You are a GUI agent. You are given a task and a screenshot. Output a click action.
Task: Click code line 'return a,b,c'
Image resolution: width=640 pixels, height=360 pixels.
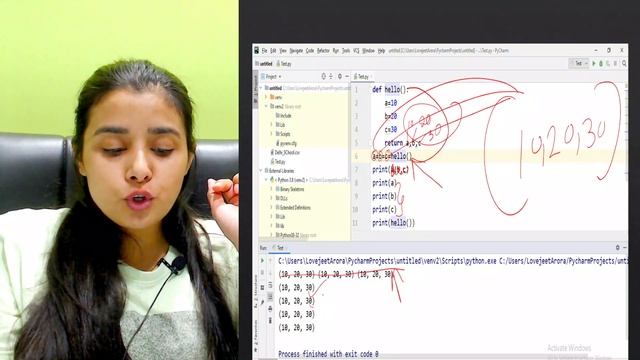coord(402,143)
